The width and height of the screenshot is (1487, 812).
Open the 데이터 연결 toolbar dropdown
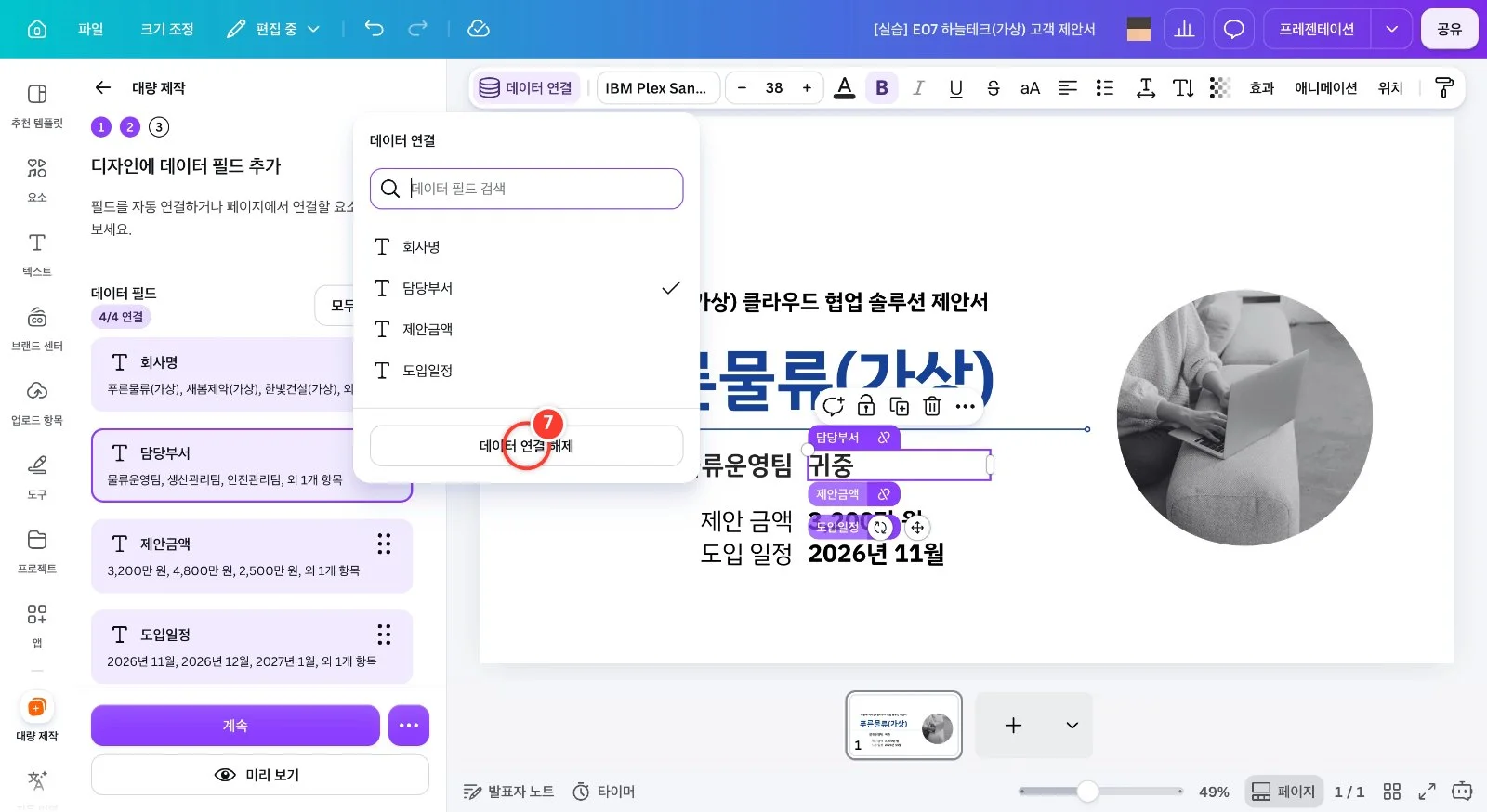tap(526, 87)
